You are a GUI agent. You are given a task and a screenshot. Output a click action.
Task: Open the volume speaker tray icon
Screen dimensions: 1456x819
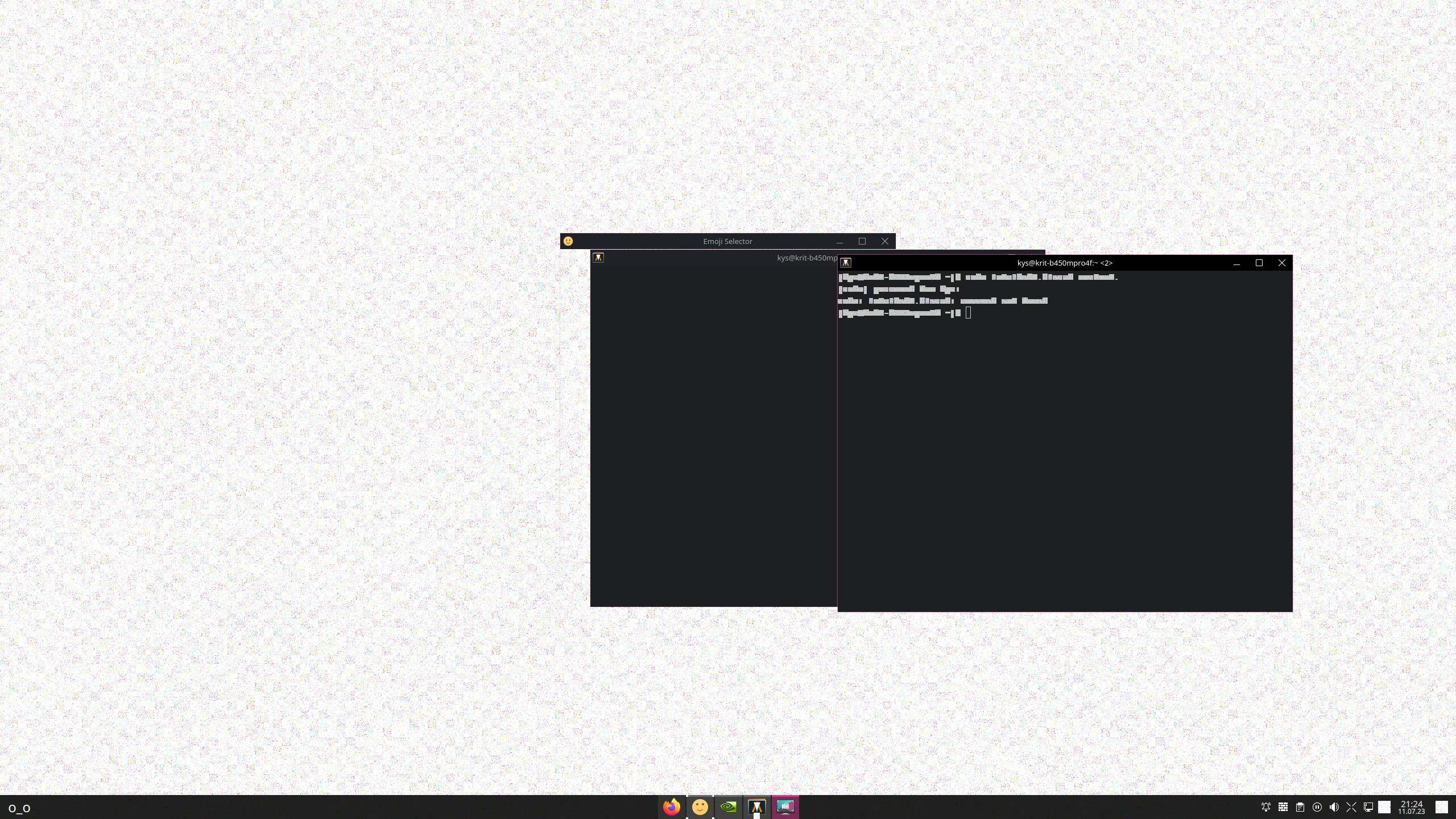(1334, 807)
